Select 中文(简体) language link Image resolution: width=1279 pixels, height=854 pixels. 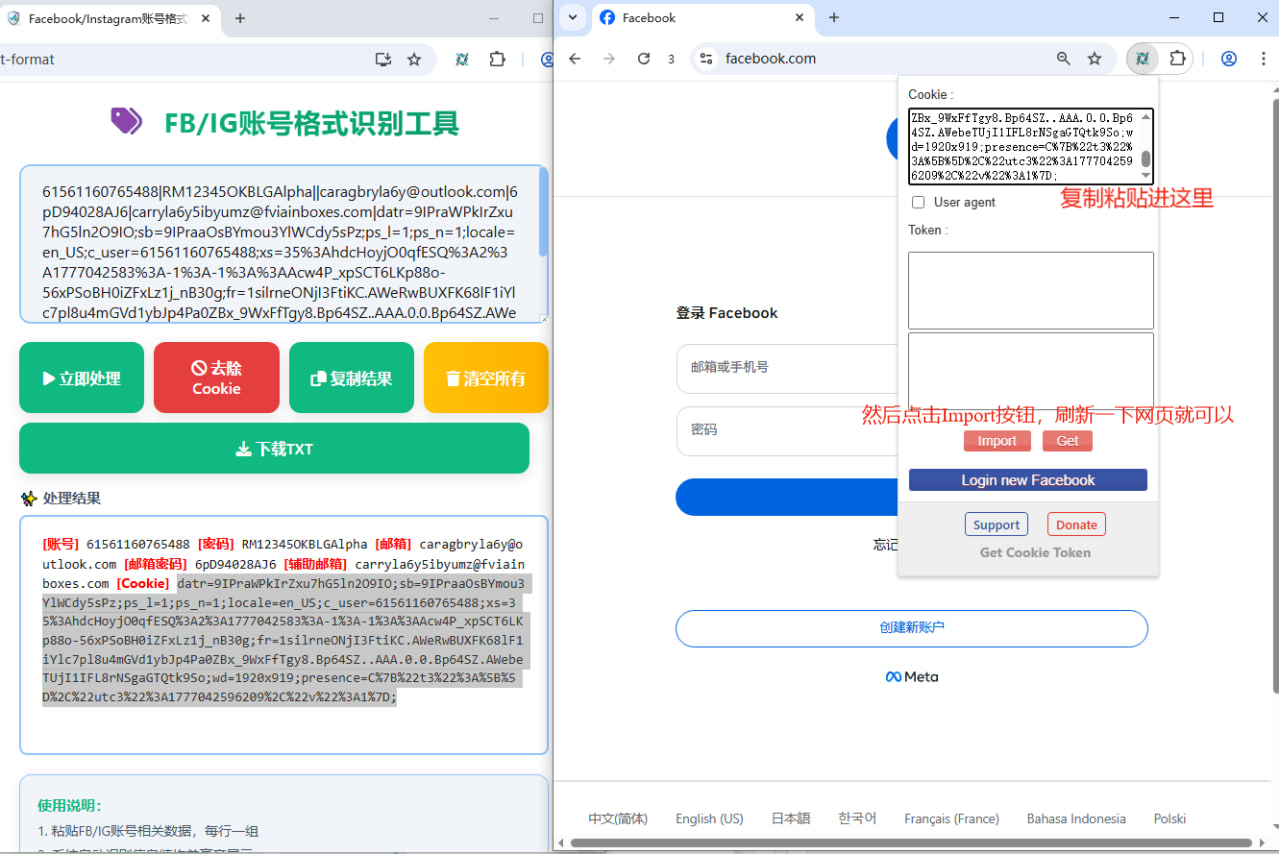click(x=618, y=818)
